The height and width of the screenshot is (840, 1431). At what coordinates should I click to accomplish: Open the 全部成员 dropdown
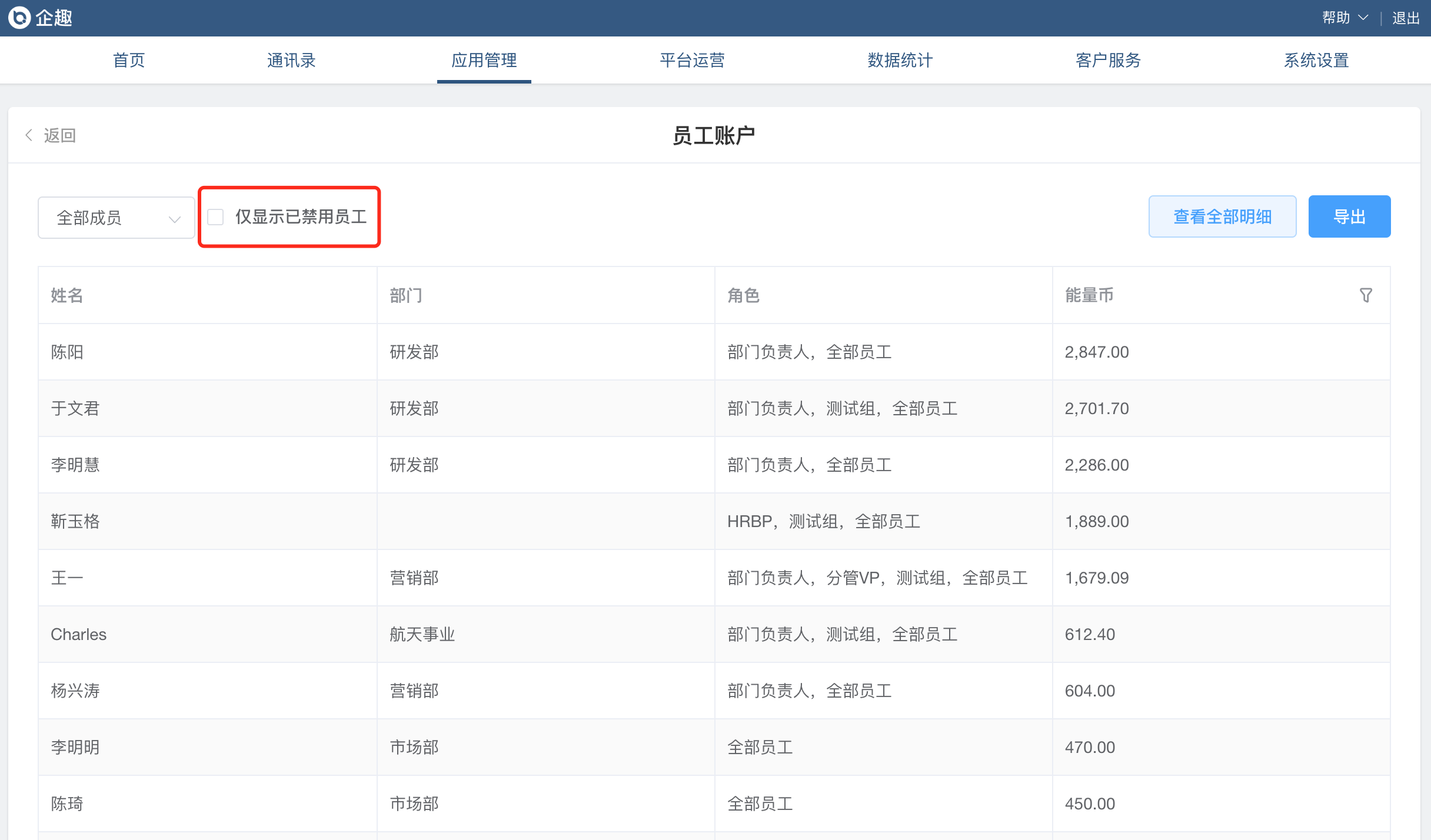117,218
